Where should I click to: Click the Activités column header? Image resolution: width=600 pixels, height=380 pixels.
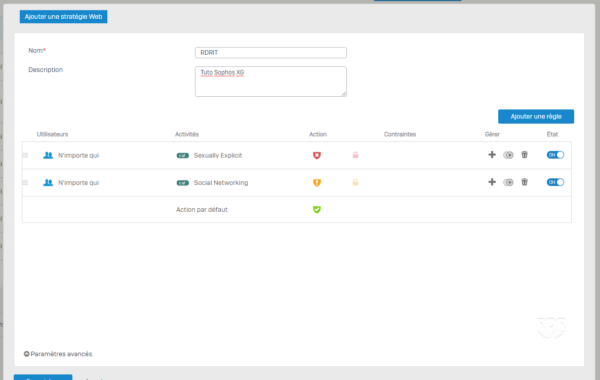pyautogui.click(x=187, y=134)
